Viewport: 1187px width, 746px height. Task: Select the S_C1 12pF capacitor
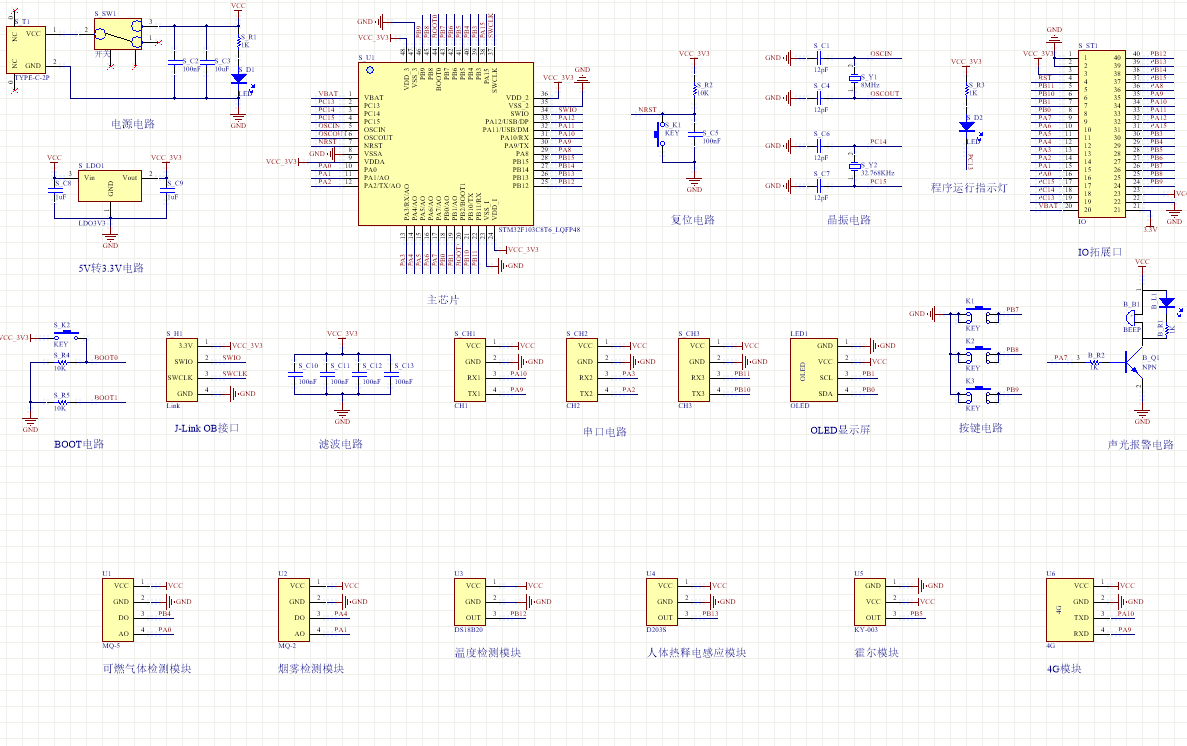820,57
